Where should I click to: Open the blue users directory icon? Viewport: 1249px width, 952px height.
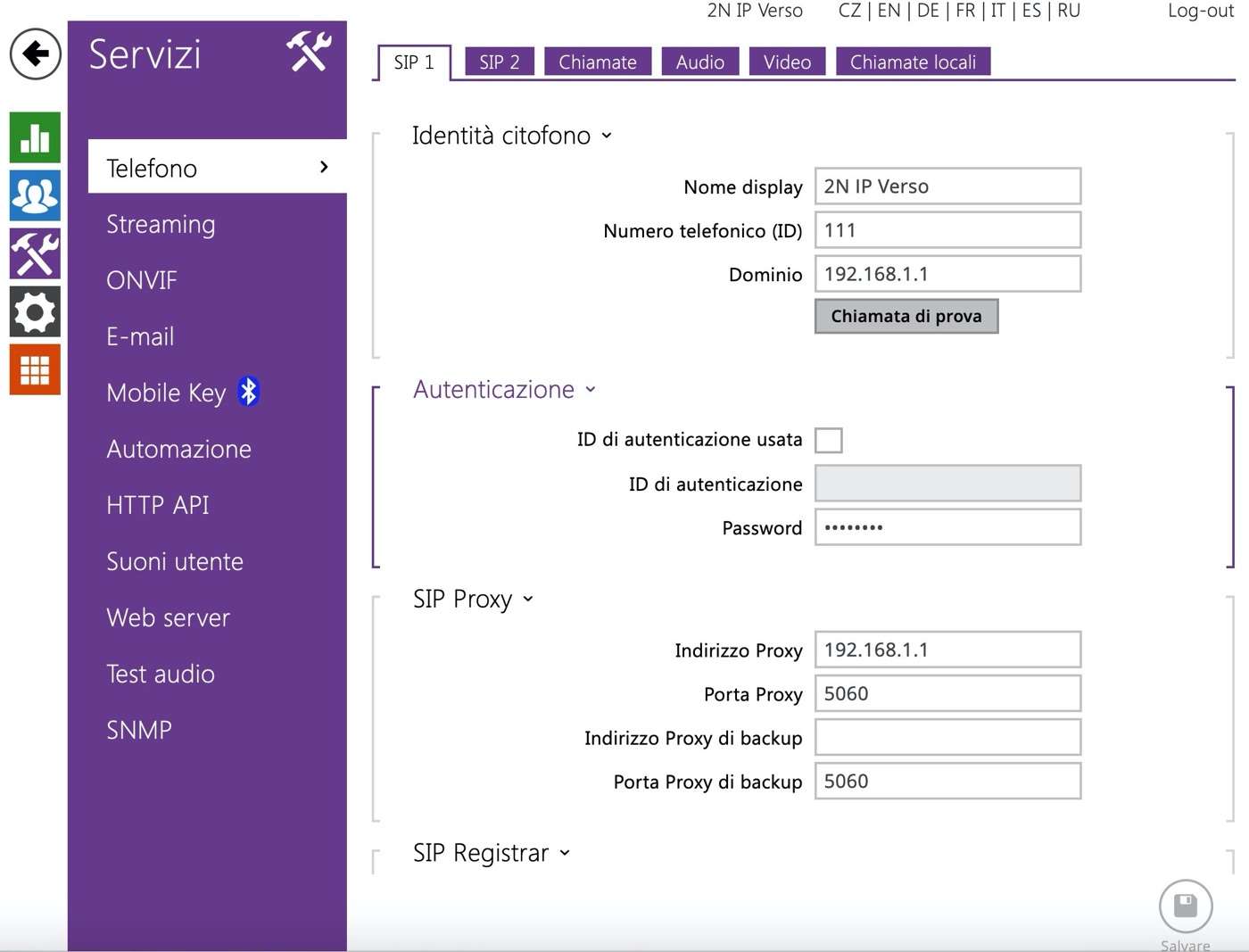click(35, 195)
